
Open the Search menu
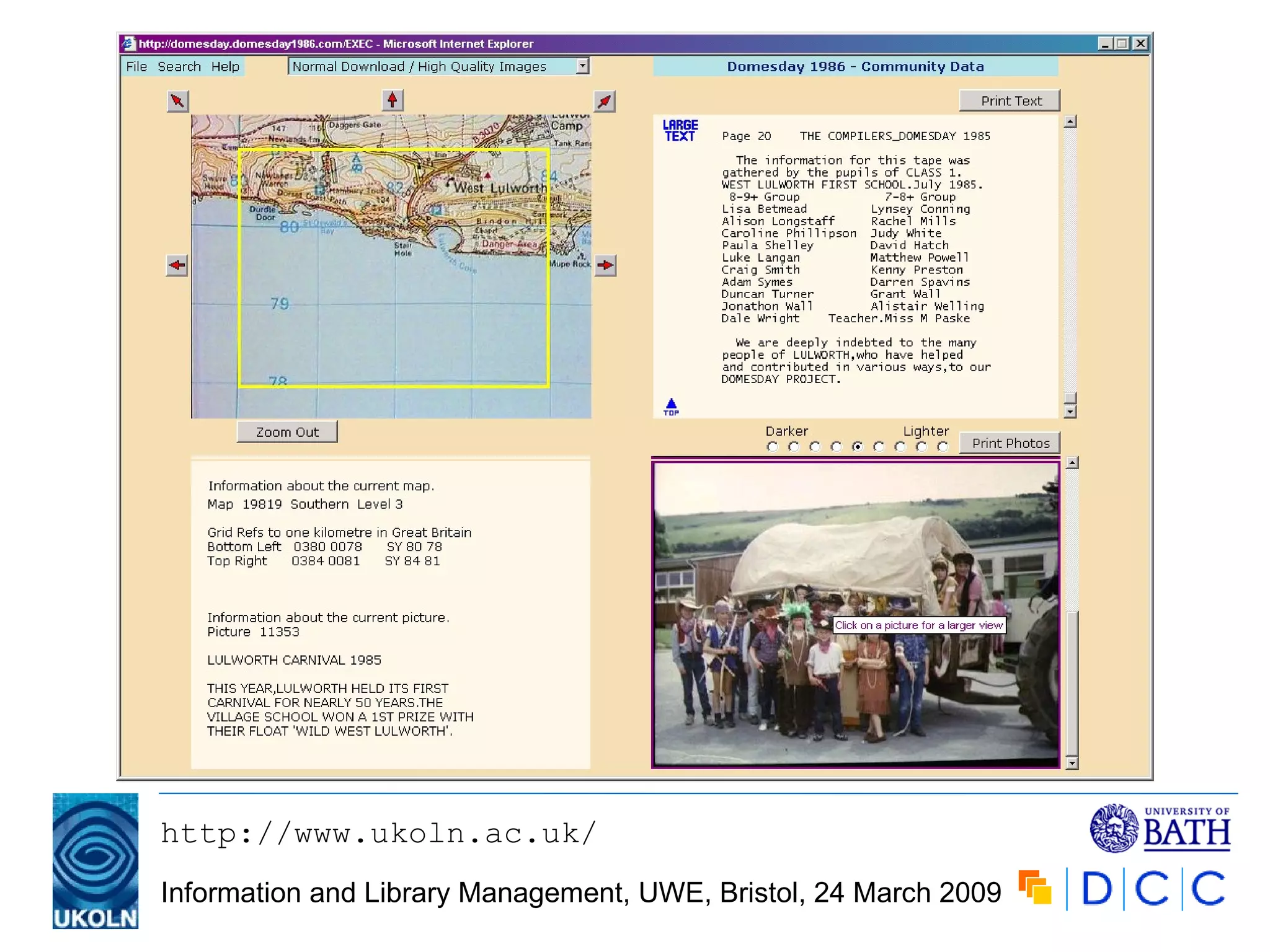179,66
